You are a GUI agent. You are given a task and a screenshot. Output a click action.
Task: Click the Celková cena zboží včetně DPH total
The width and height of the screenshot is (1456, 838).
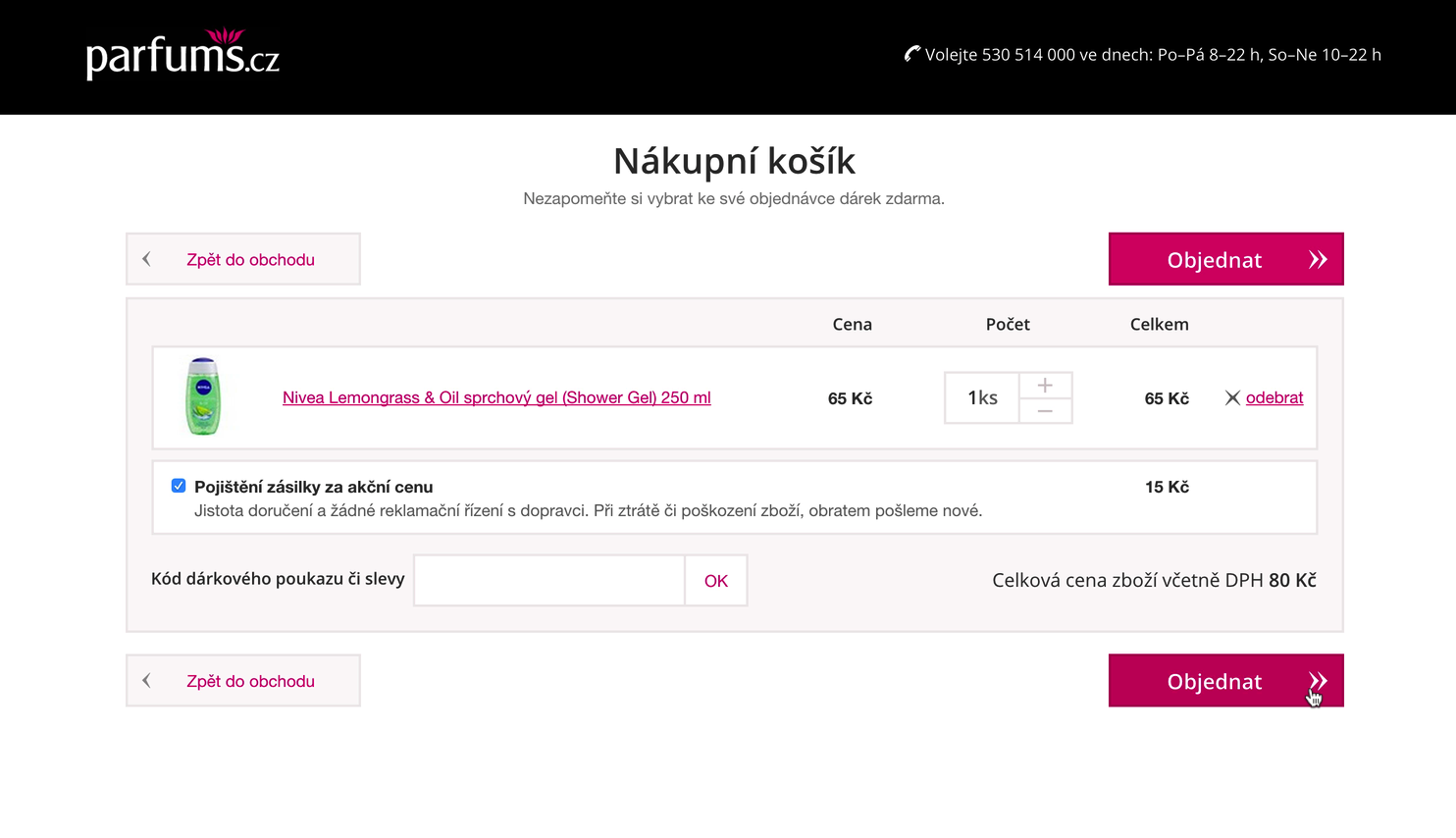pos(1154,580)
